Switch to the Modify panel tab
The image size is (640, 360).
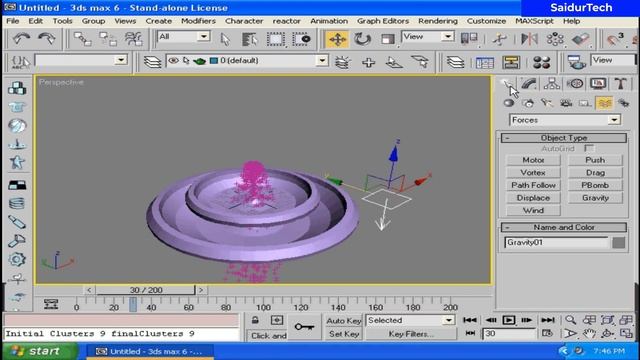(529, 84)
